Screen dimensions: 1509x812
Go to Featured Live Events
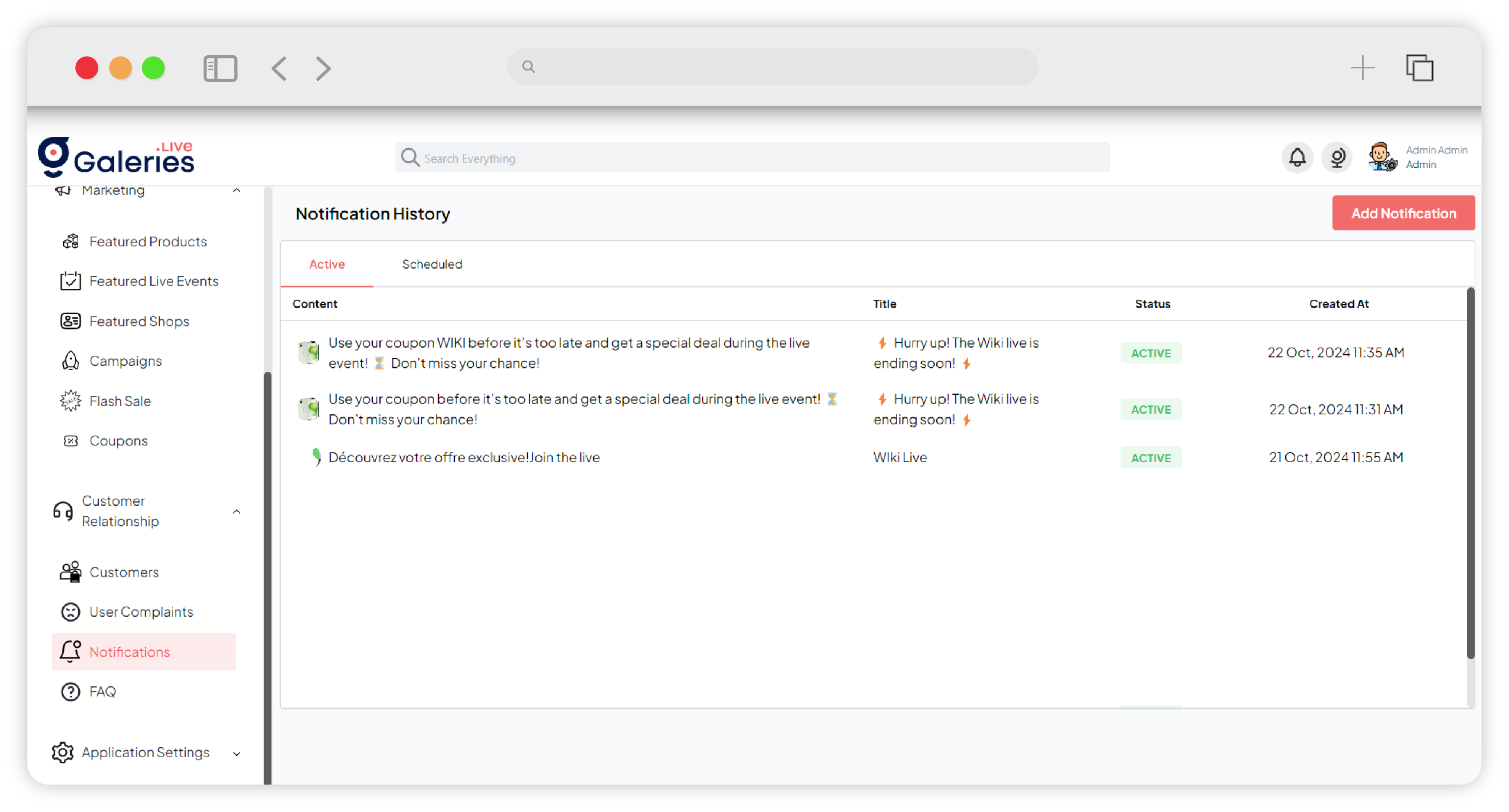coord(153,281)
